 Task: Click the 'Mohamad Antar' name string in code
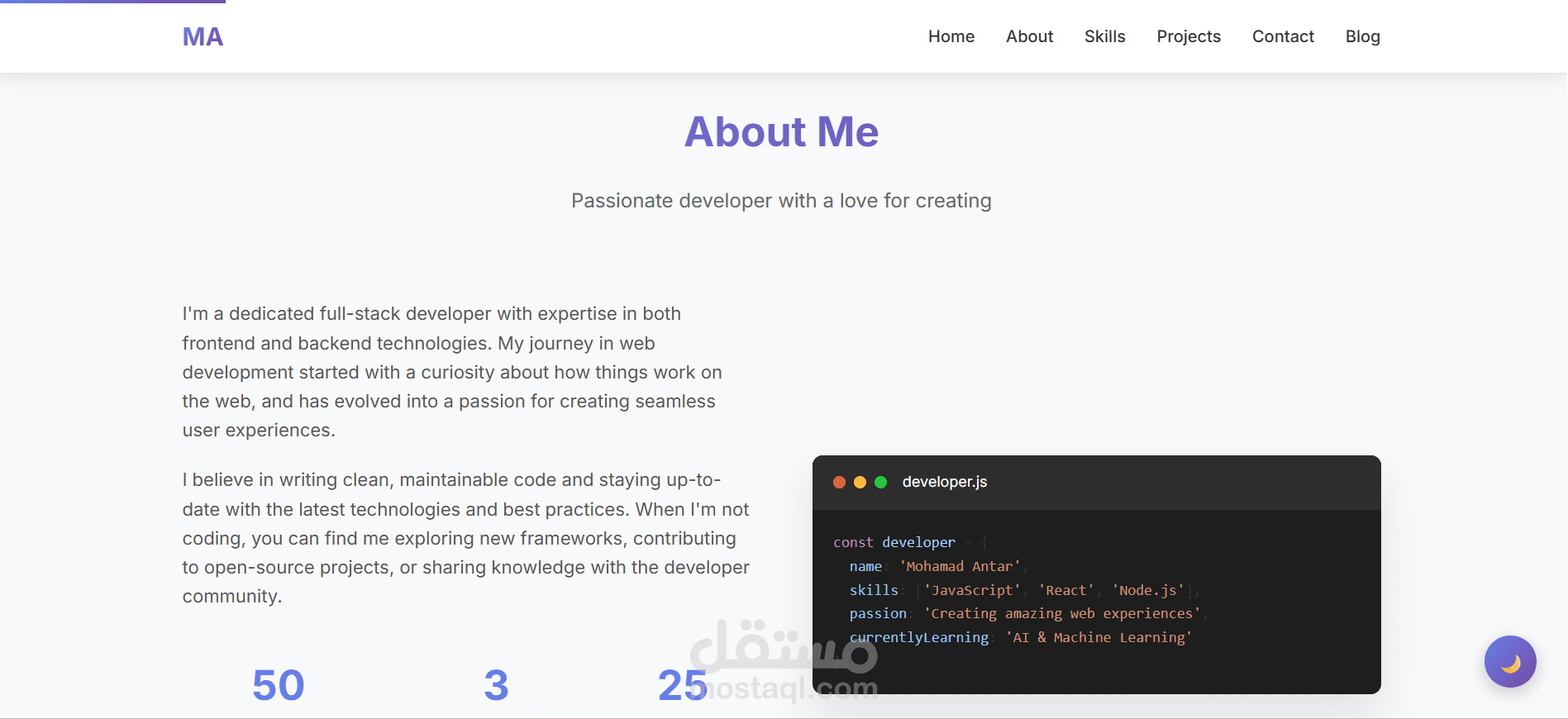(x=959, y=566)
